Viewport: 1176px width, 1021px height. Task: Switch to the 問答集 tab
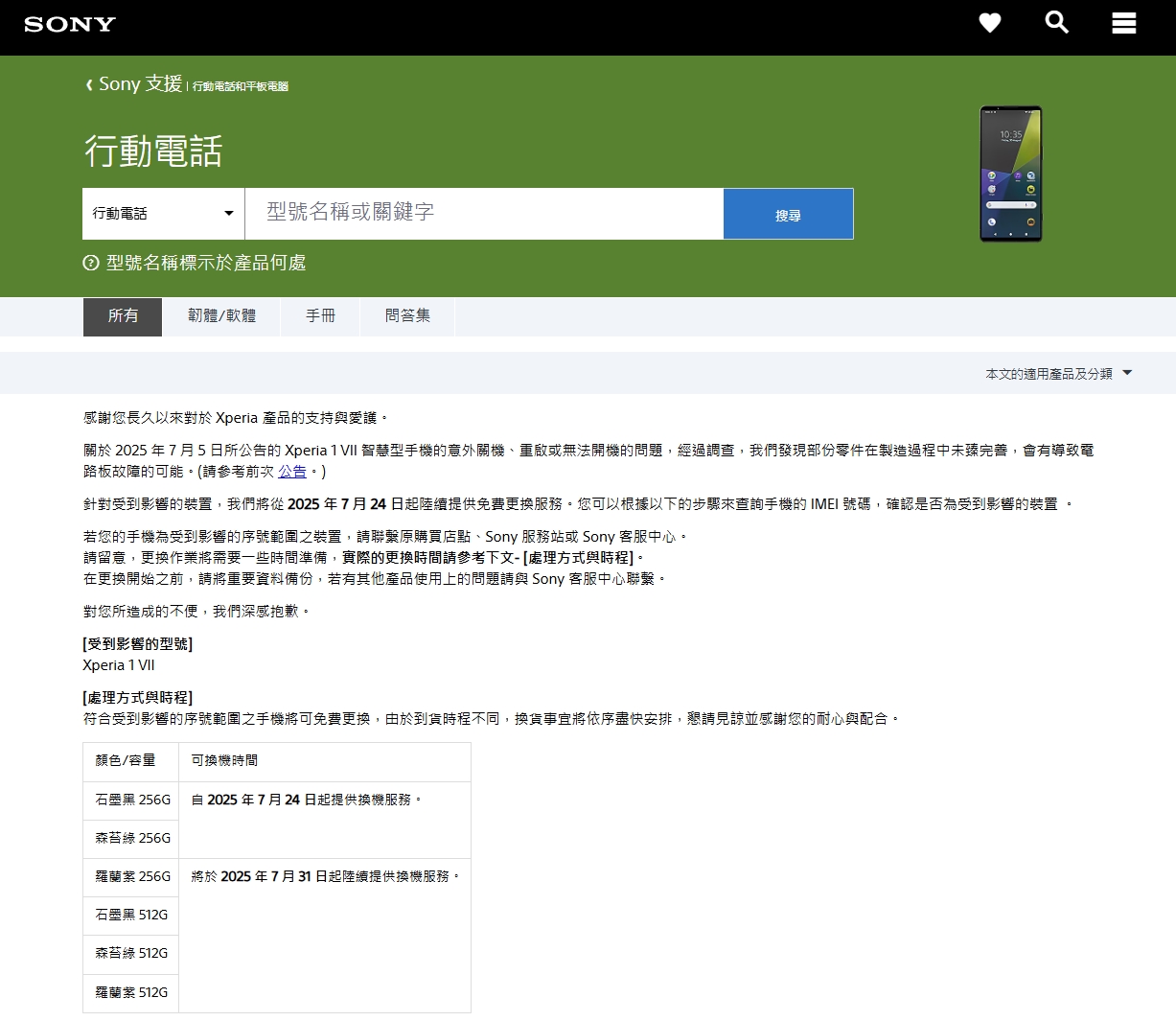(407, 316)
